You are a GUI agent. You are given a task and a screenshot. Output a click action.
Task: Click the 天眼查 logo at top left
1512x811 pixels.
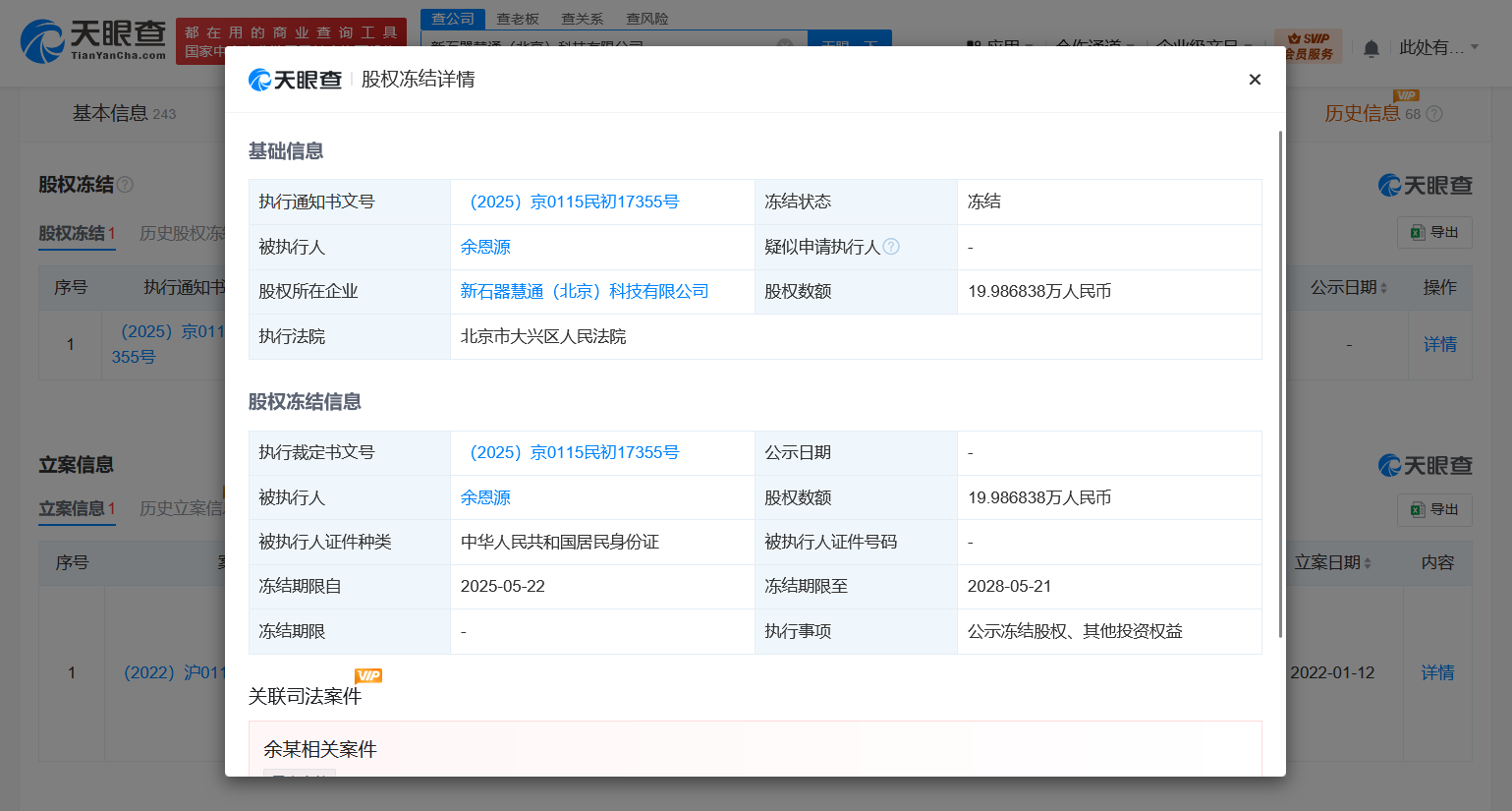(x=93, y=41)
